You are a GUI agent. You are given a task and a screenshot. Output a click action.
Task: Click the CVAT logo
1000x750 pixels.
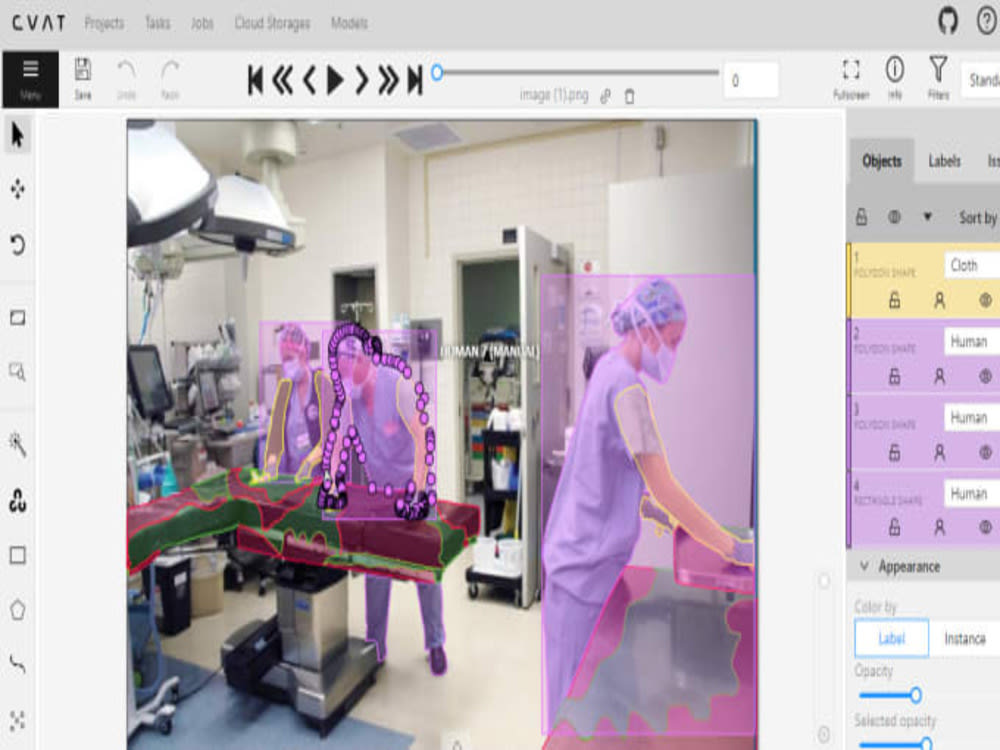point(39,24)
